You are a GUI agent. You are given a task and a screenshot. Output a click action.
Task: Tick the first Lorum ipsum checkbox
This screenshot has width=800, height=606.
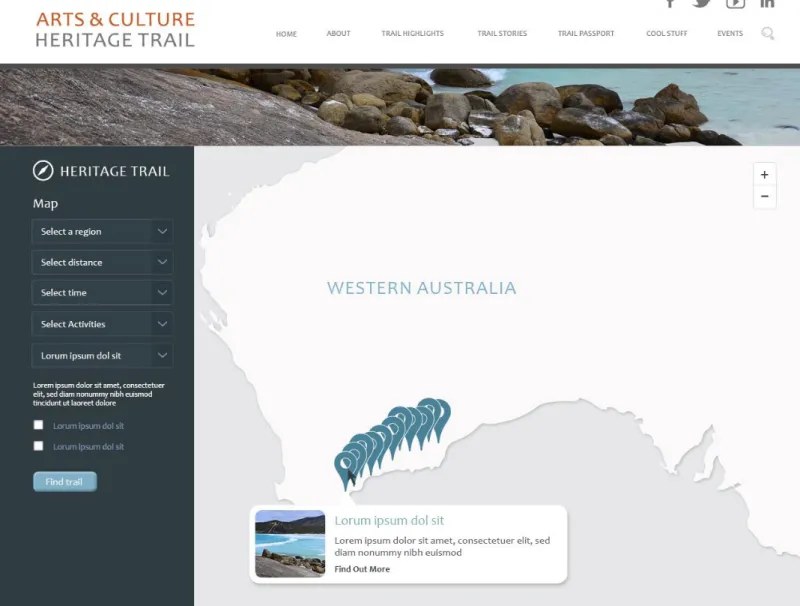[38, 425]
